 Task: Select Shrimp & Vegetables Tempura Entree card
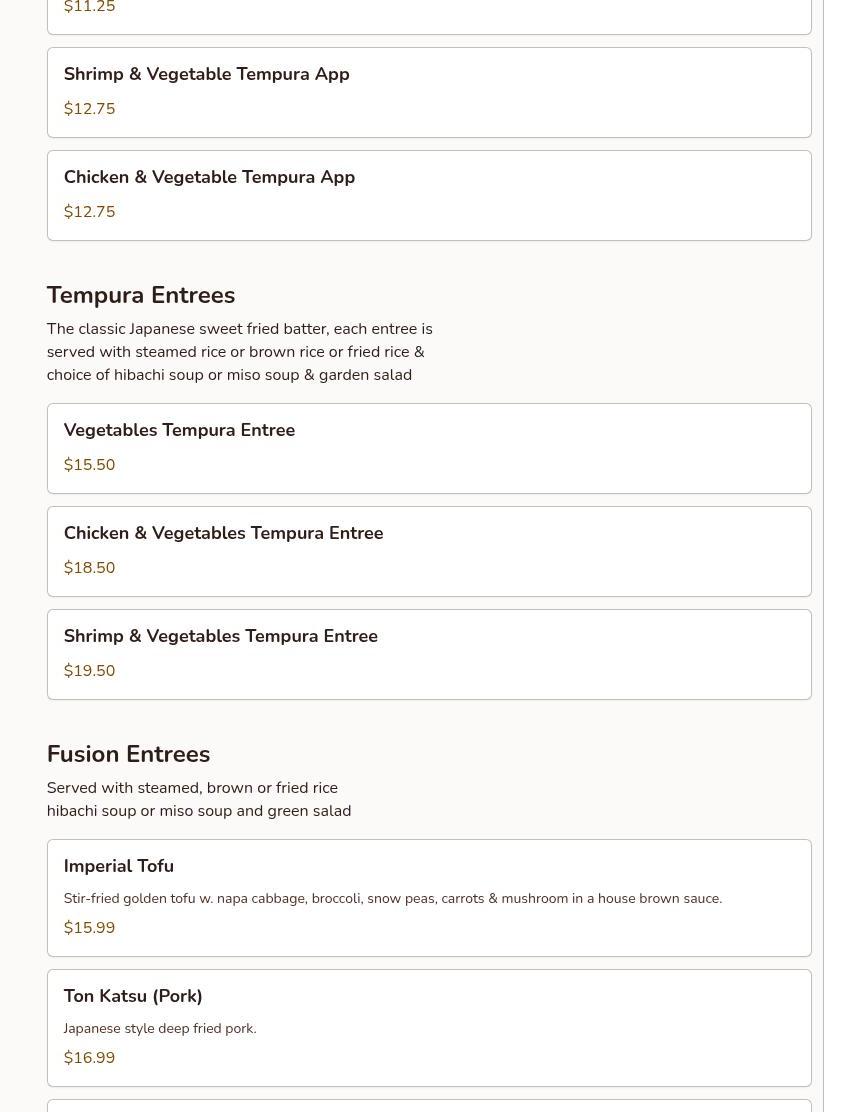[x=429, y=654]
